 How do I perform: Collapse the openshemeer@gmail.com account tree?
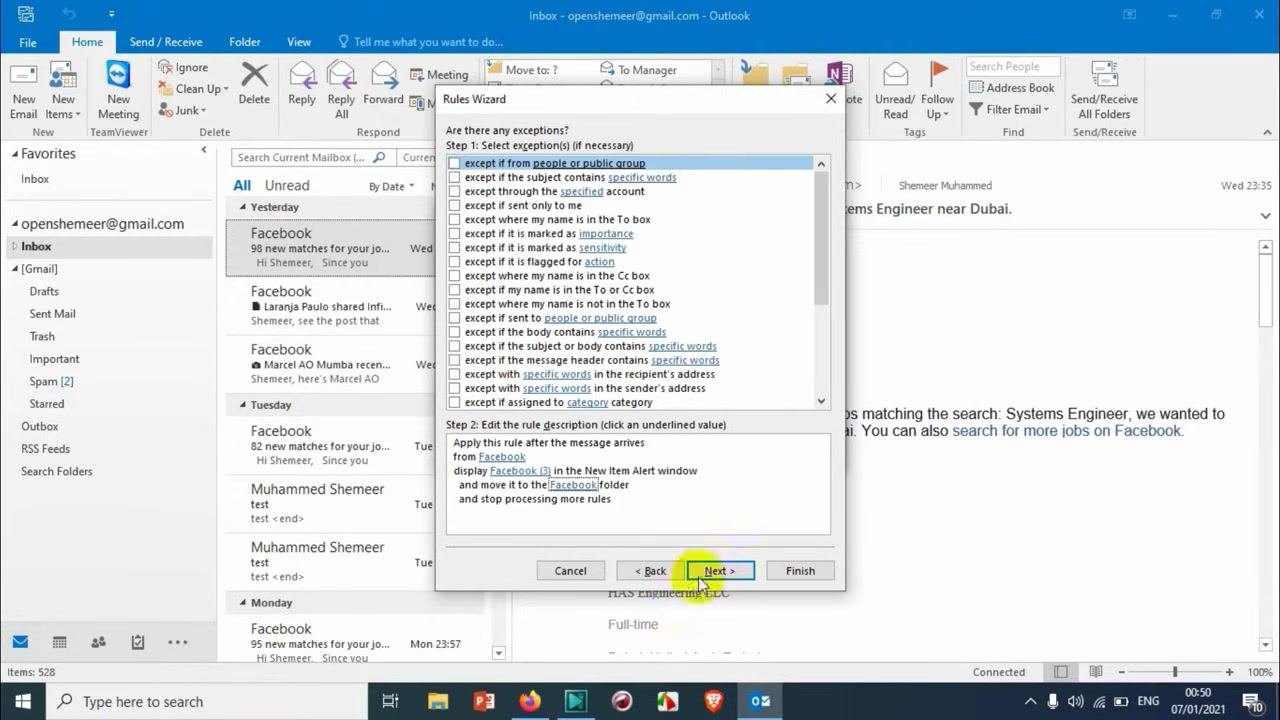click(x=15, y=224)
